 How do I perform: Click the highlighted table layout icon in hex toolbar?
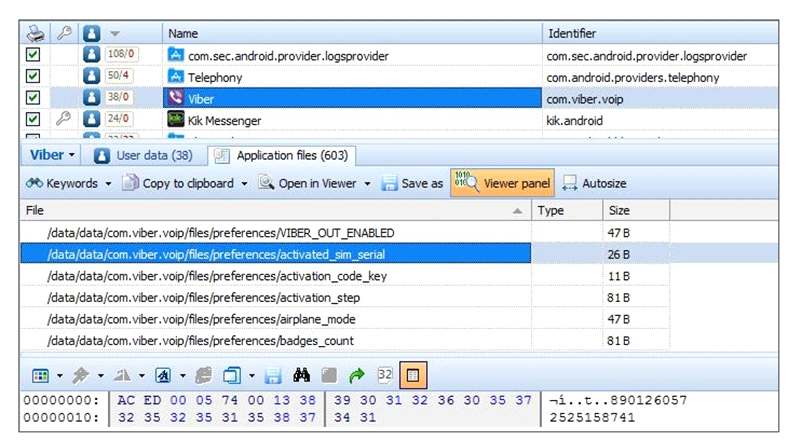pyautogui.click(x=412, y=376)
